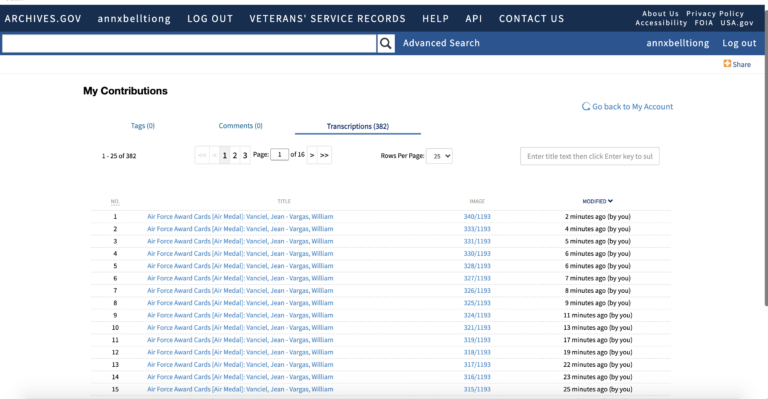Open image link 340/1193

tap(477, 216)
